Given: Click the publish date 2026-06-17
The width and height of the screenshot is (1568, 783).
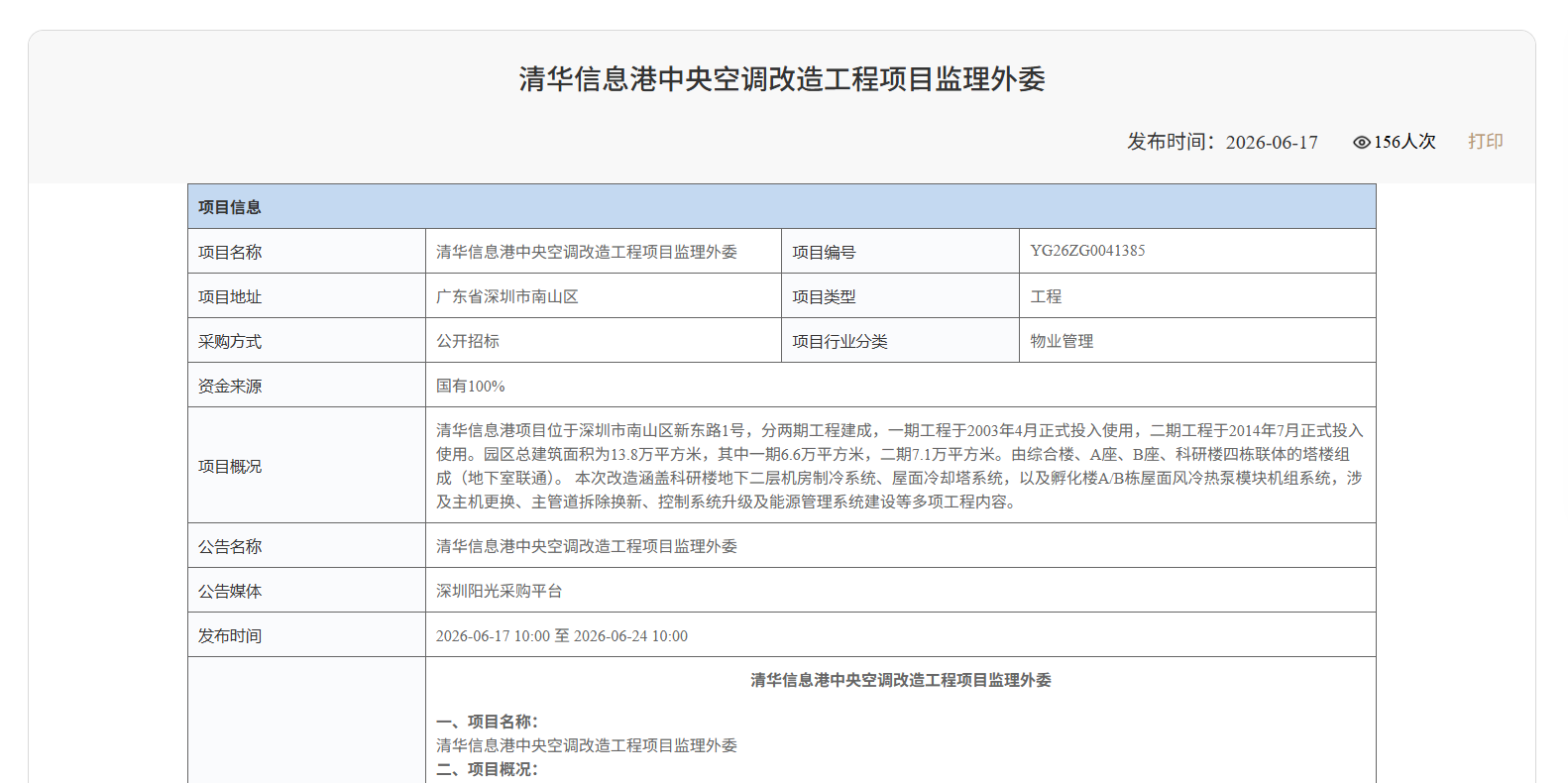Looking at the screenshot, I should pos(1272,143).
